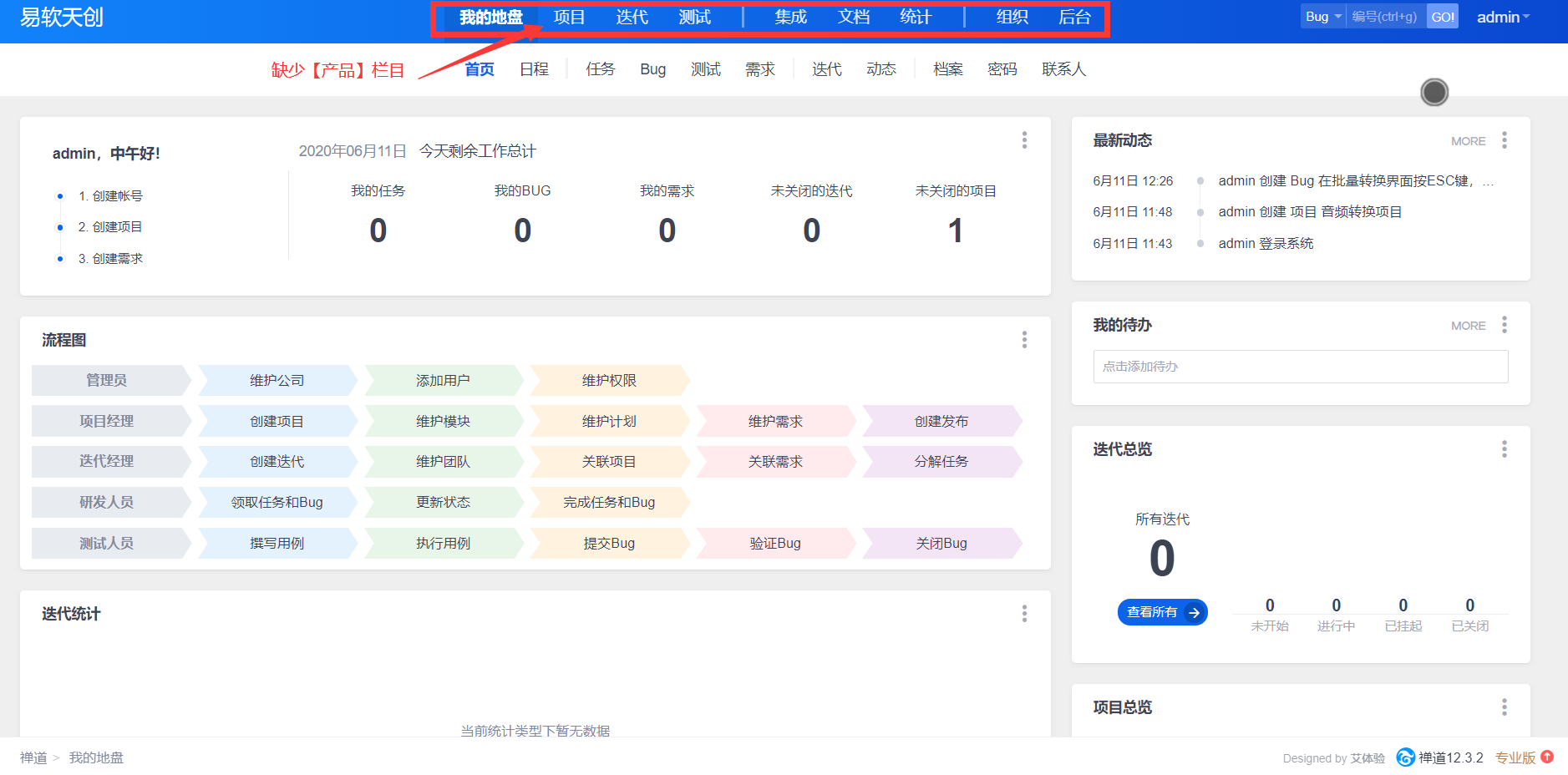The image size is (1568, 775).
Task: Click the 1. 创建帐号 guide link
Action: tap(110, 195)
